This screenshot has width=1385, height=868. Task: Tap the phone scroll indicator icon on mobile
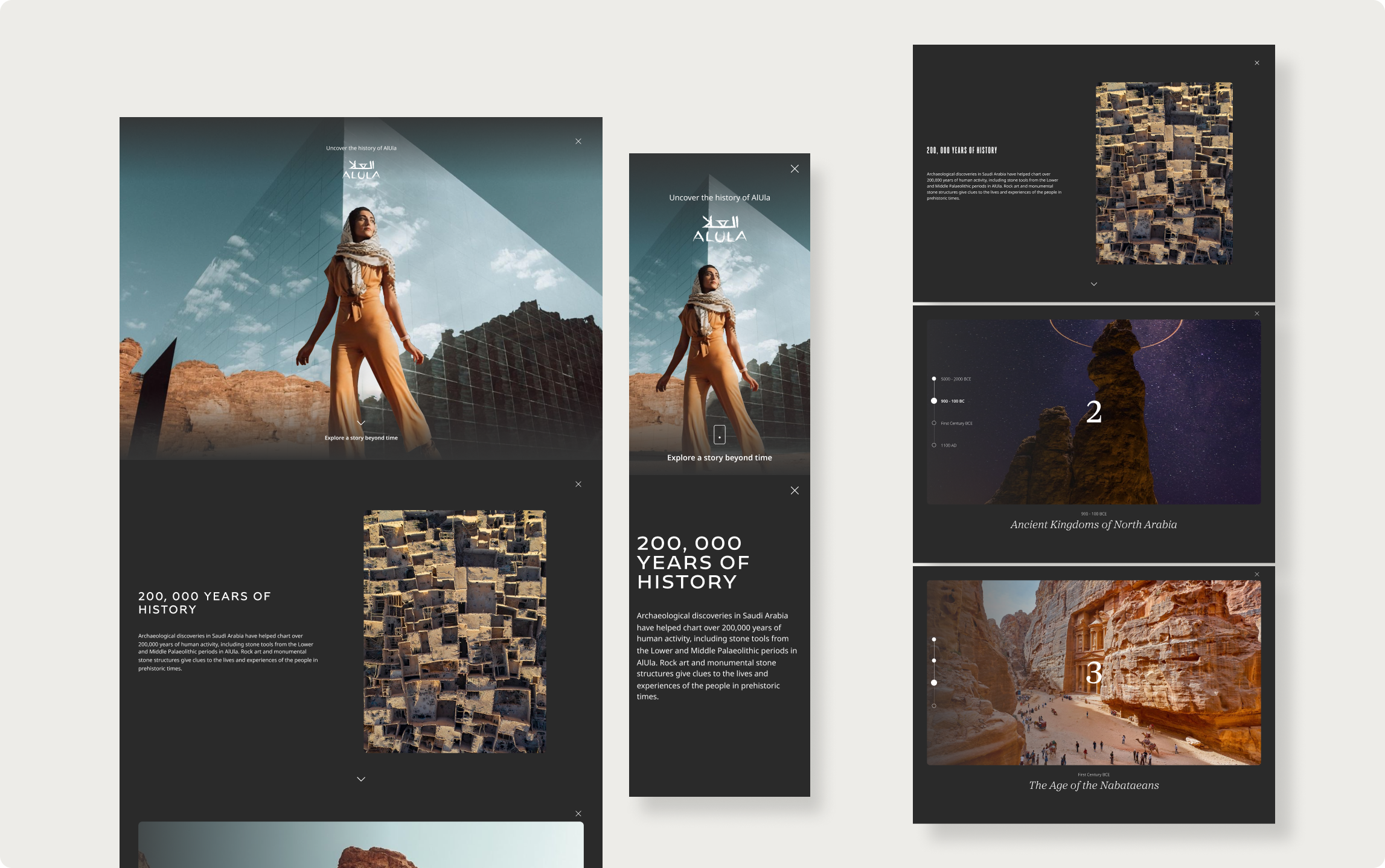[x=720, y=435]
